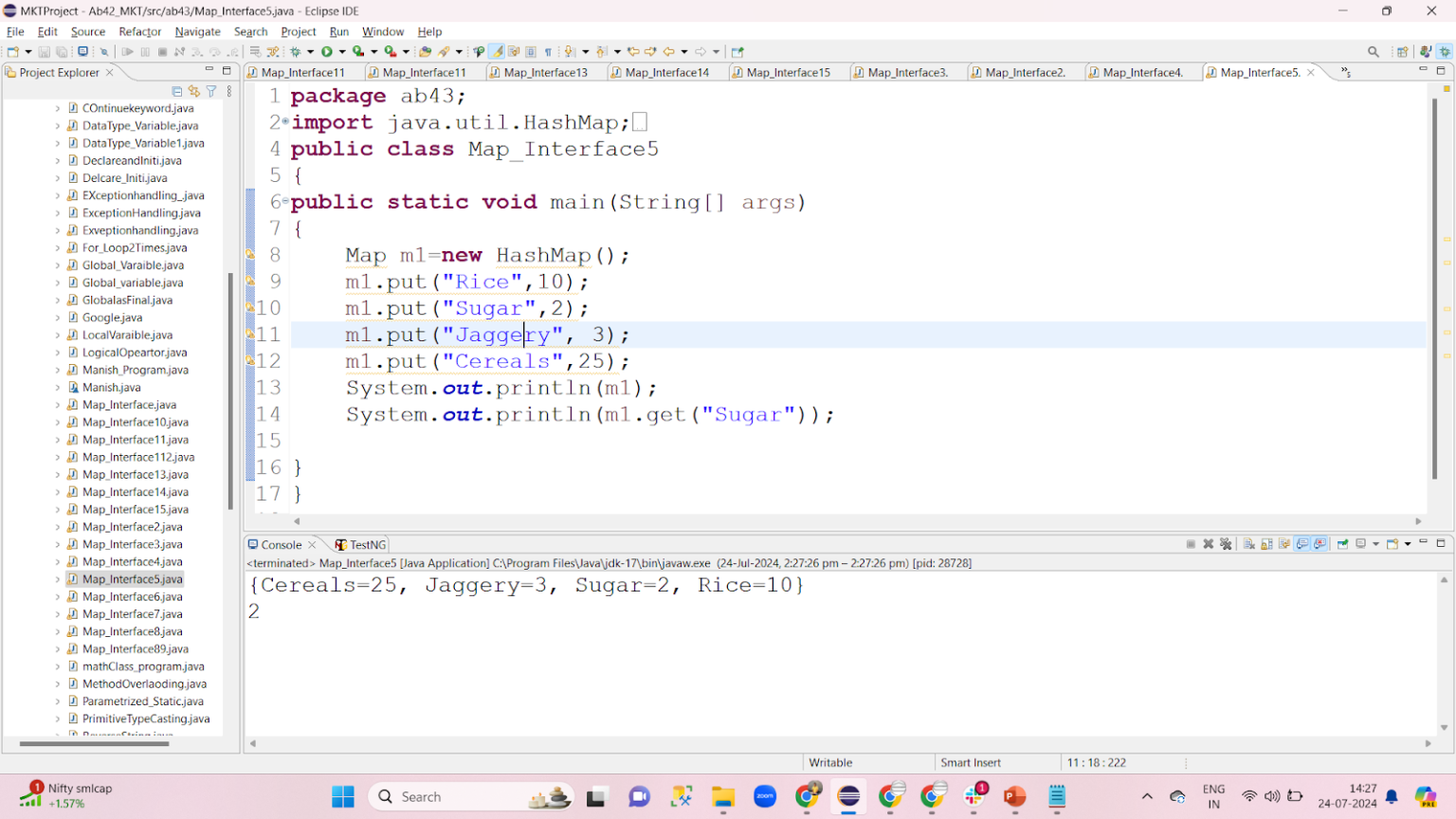Open the Run button dropdown arrow
The image size is (1456, 819).
tap(342, 51)
